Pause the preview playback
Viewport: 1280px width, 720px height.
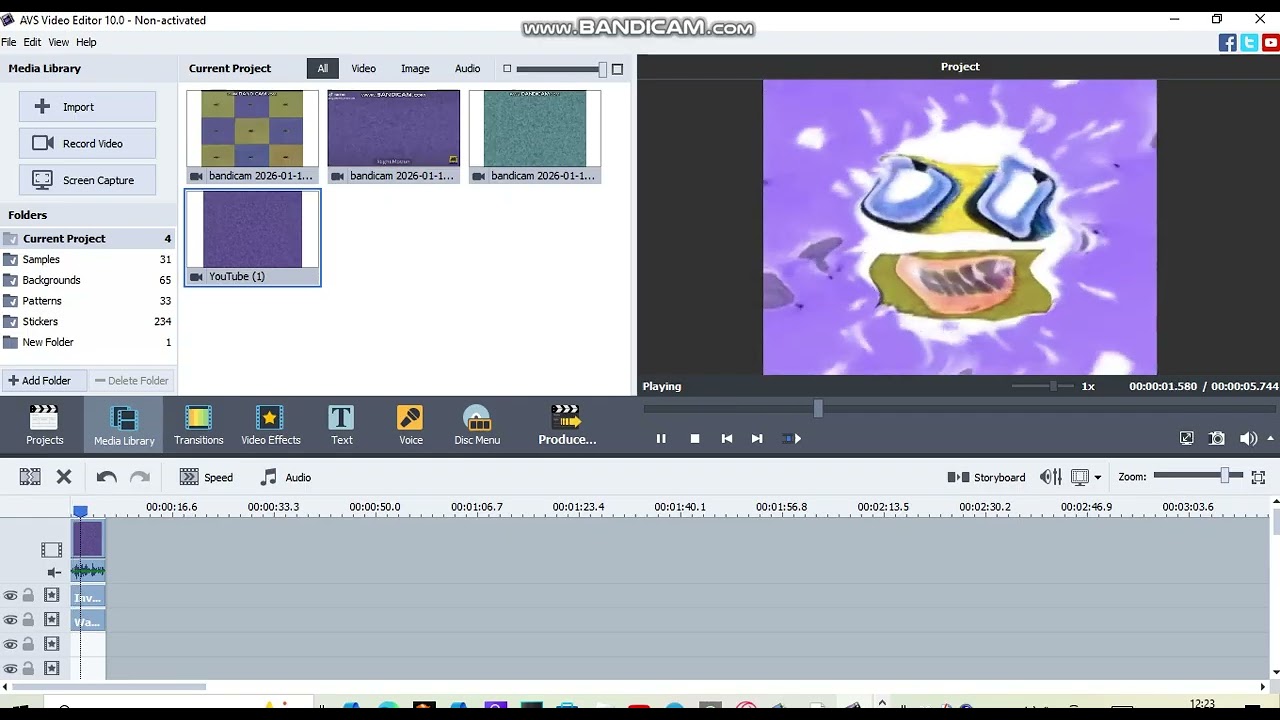coord(661,438)
